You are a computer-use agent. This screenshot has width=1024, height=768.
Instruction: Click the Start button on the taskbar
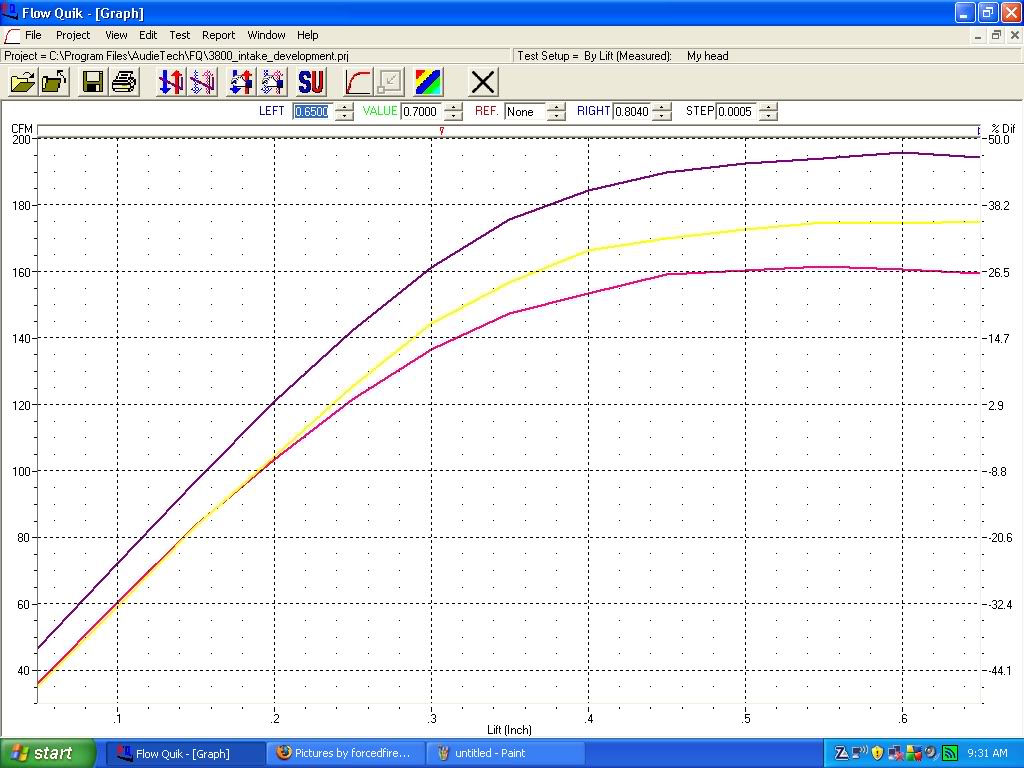pos(48,753)
